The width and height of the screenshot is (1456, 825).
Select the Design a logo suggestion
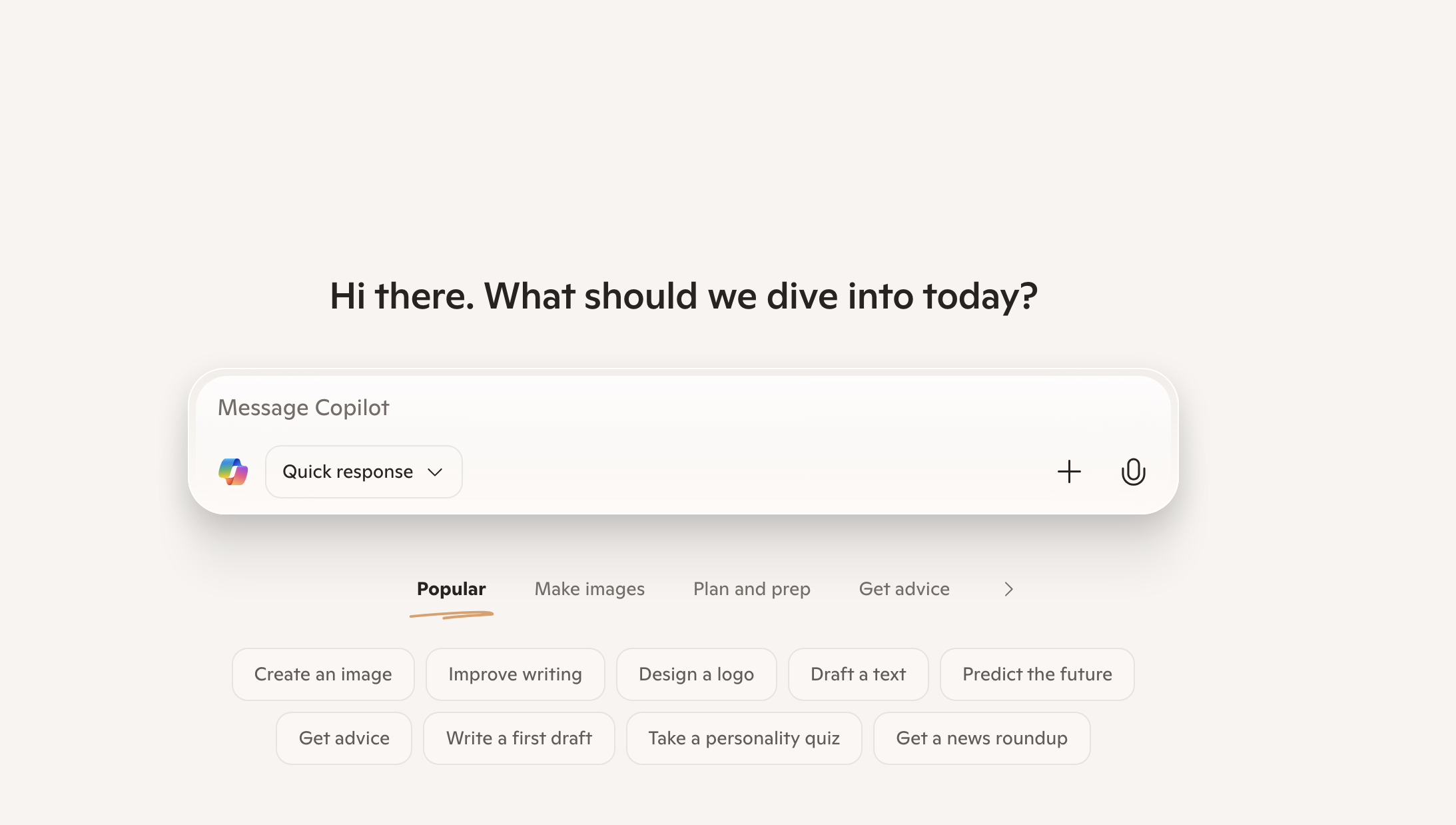tap(696, 674)
